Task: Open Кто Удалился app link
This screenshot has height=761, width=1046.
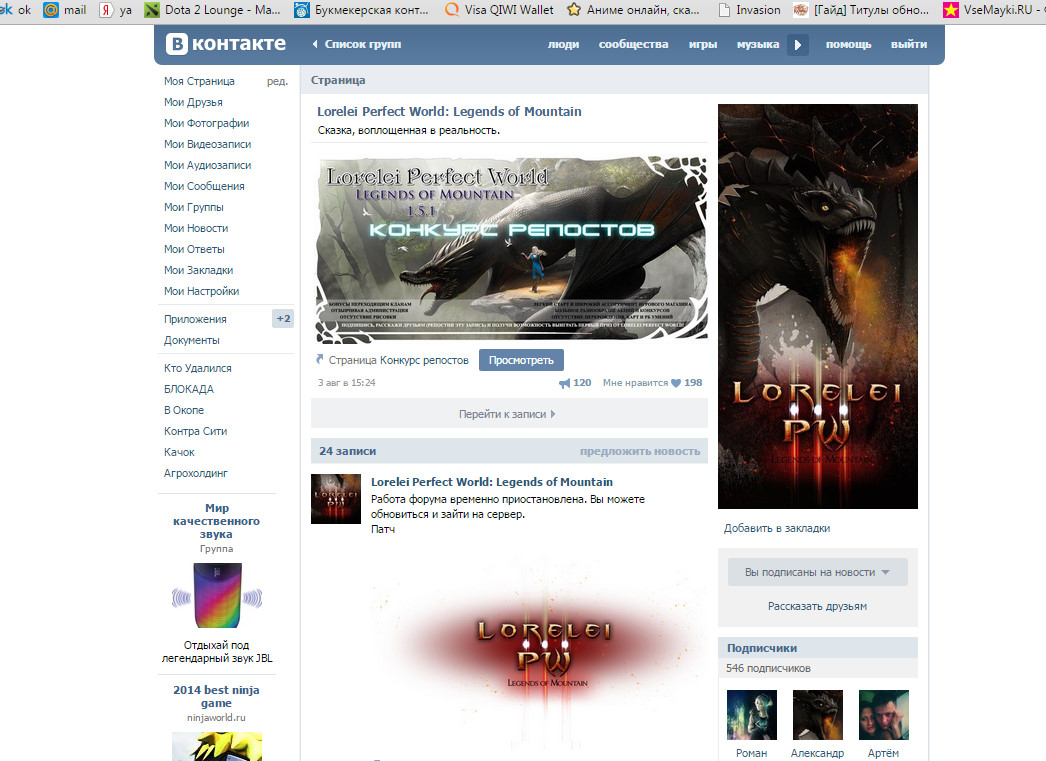Action: pos(198,368)
